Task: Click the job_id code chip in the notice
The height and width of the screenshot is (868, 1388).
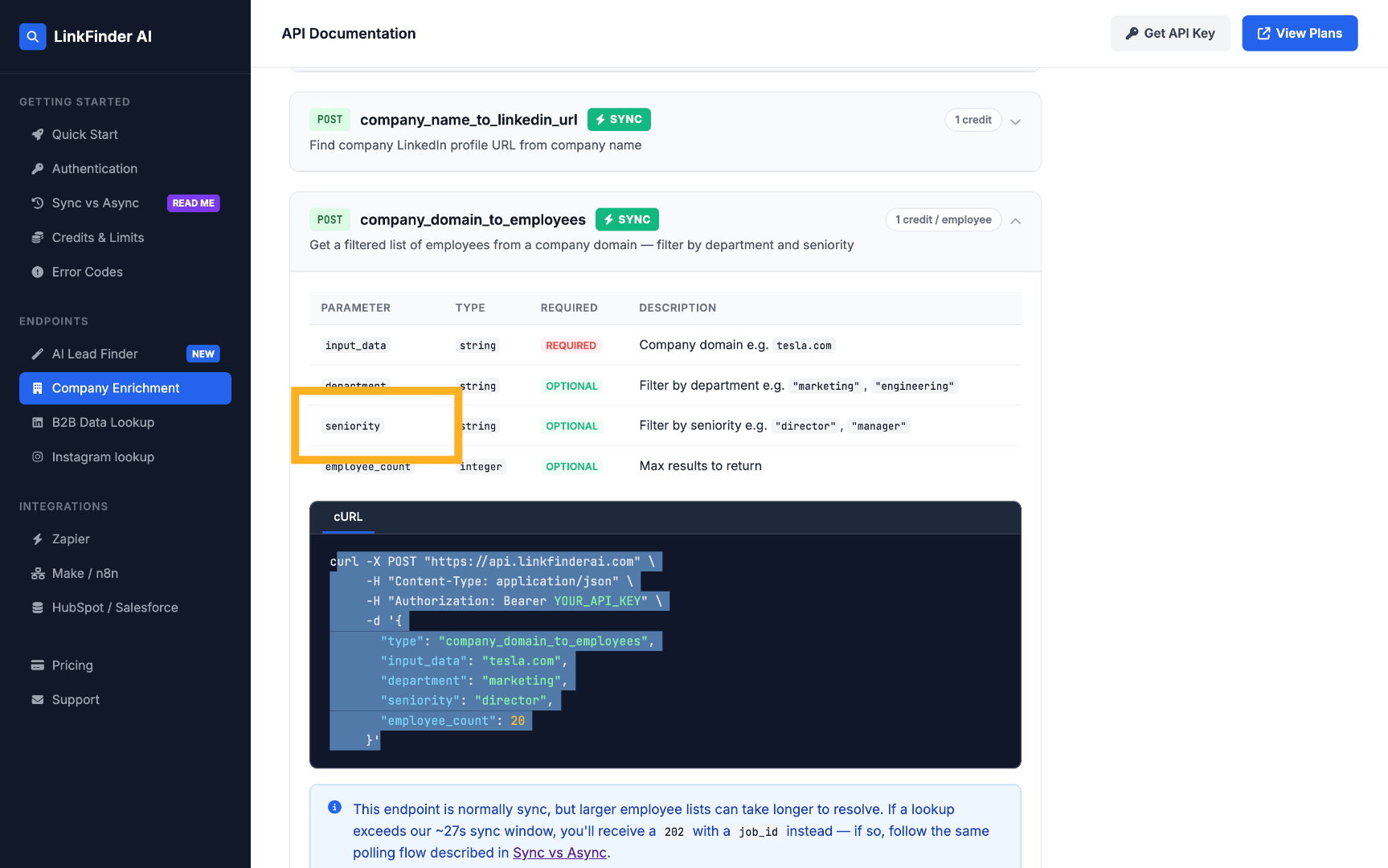Action: tap(759, 832)
